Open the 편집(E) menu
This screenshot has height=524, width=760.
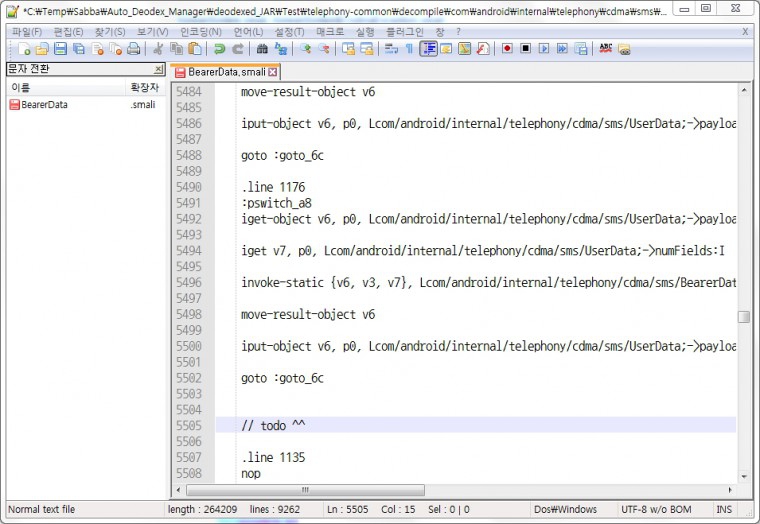coord(68,32)
